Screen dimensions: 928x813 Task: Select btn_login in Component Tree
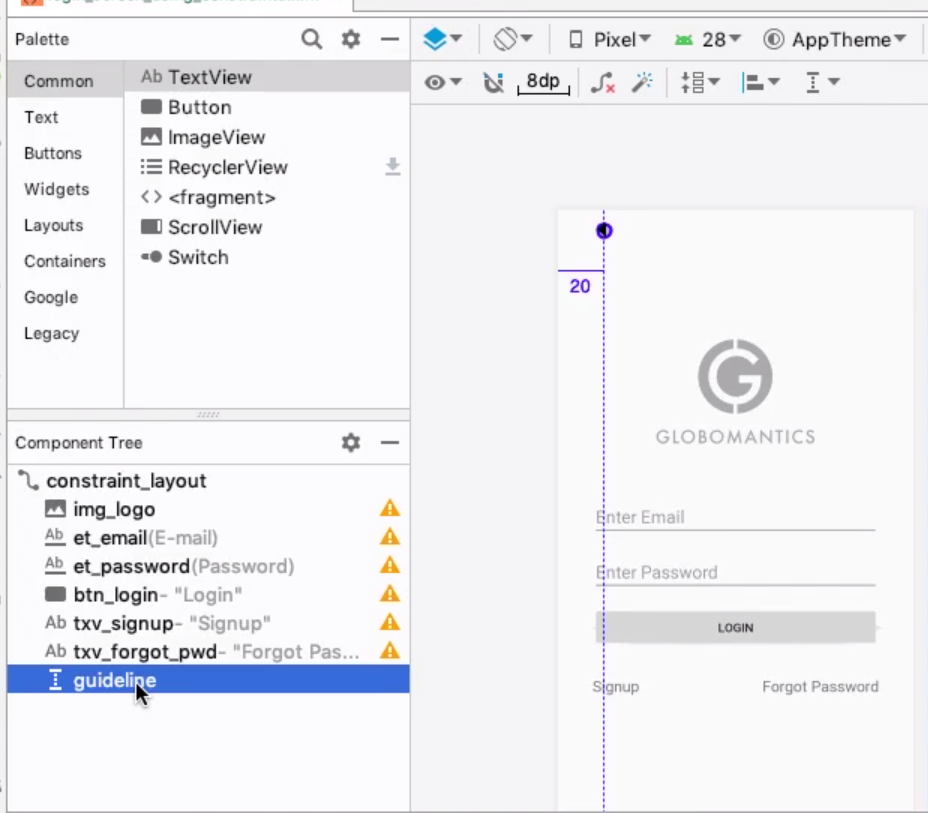click(208, 595)
